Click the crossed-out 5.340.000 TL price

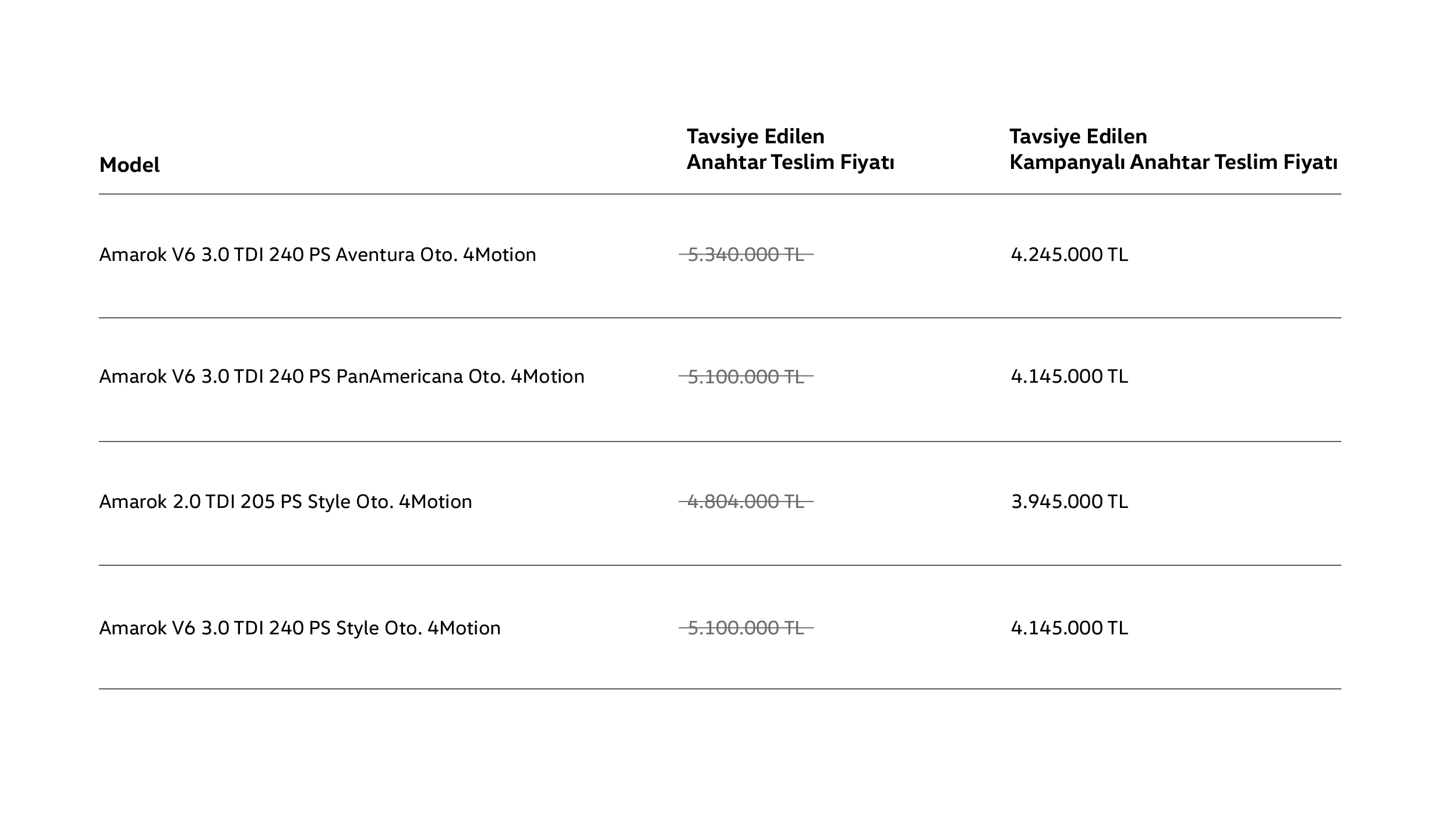(x=746, y=255)
